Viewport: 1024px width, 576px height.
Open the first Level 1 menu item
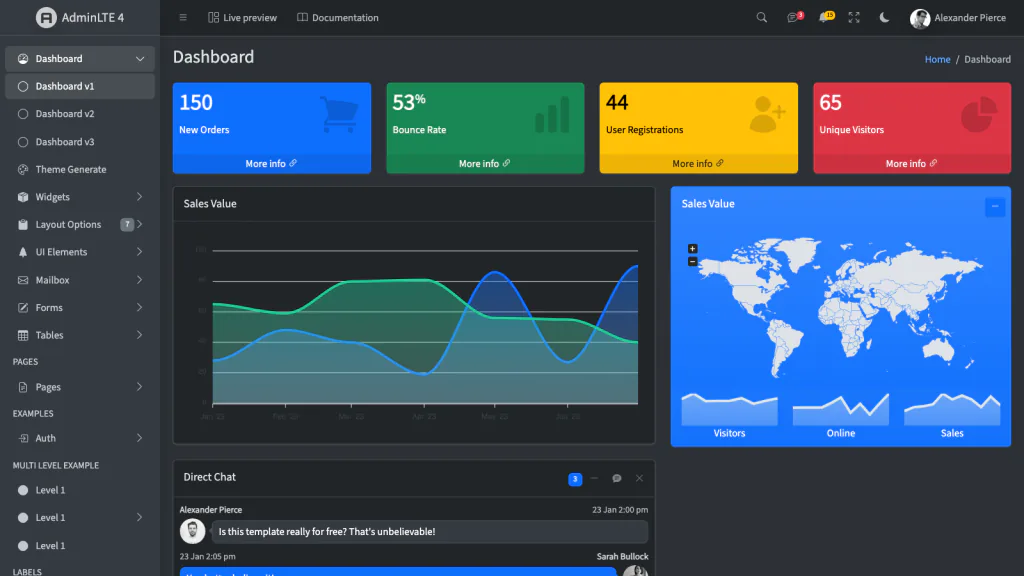[x=80, y=490]
